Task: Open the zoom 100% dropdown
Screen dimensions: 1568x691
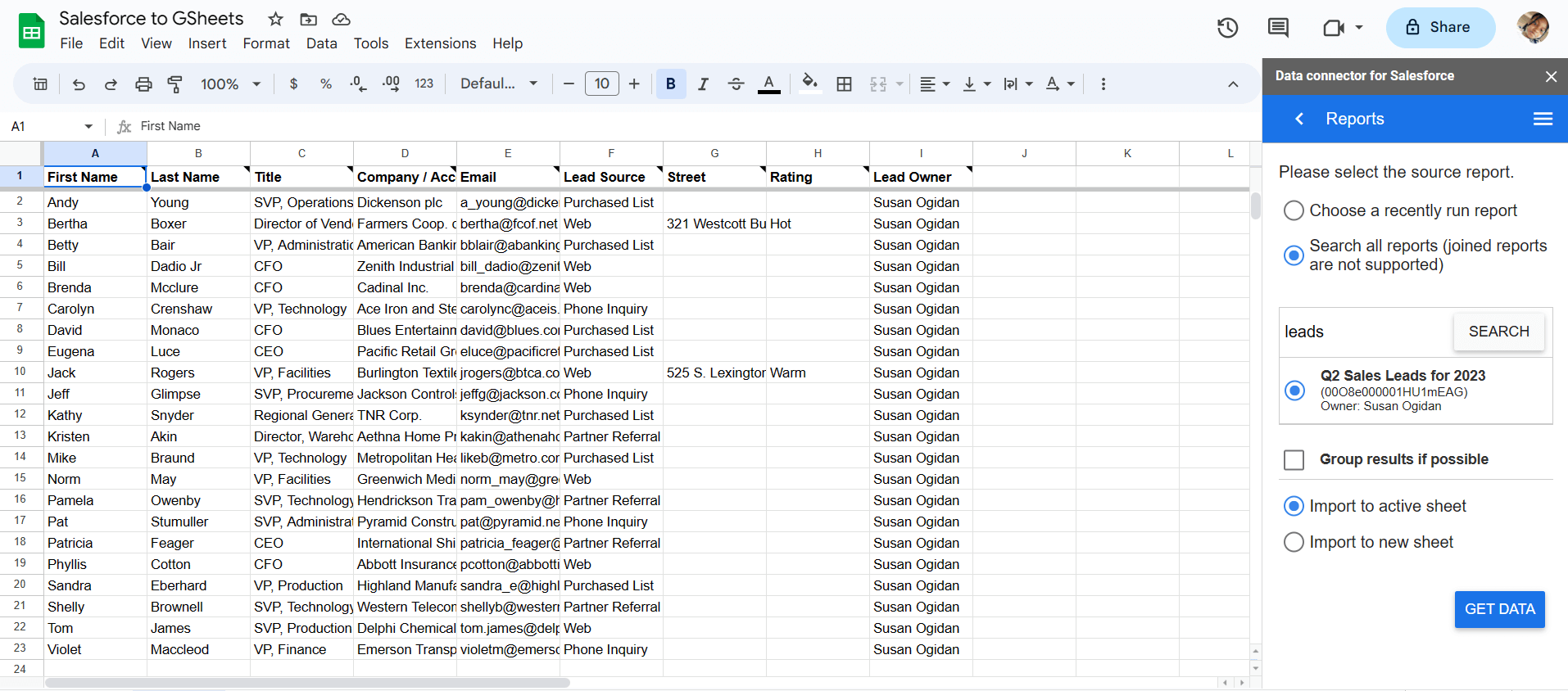Action: [231, 84]
